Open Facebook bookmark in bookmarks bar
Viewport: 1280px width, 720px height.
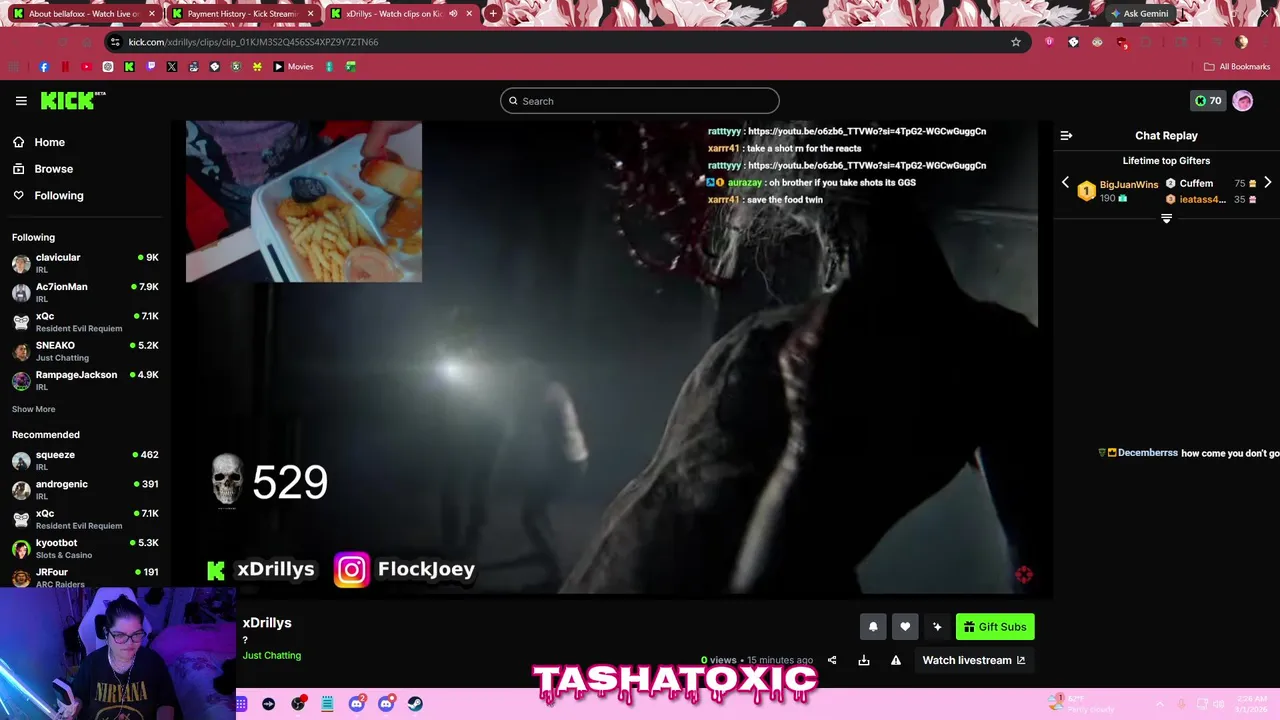click(x=44, y=67)
